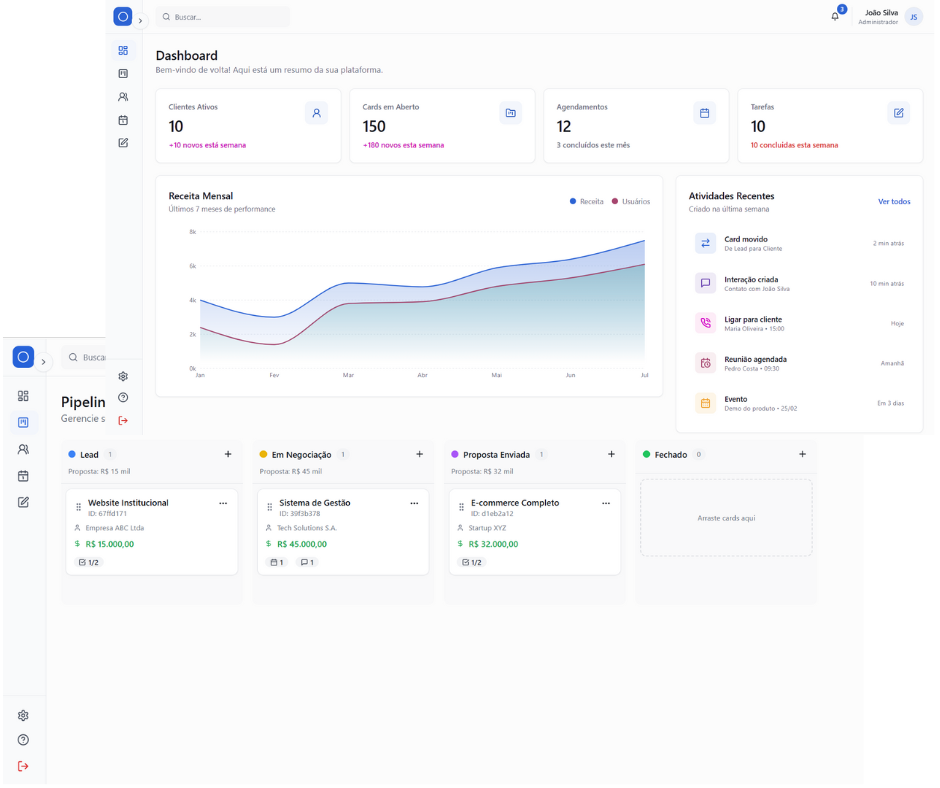Select the Card movido activity item
Viewport: 940px width, 788px height.
pos(800,243)
